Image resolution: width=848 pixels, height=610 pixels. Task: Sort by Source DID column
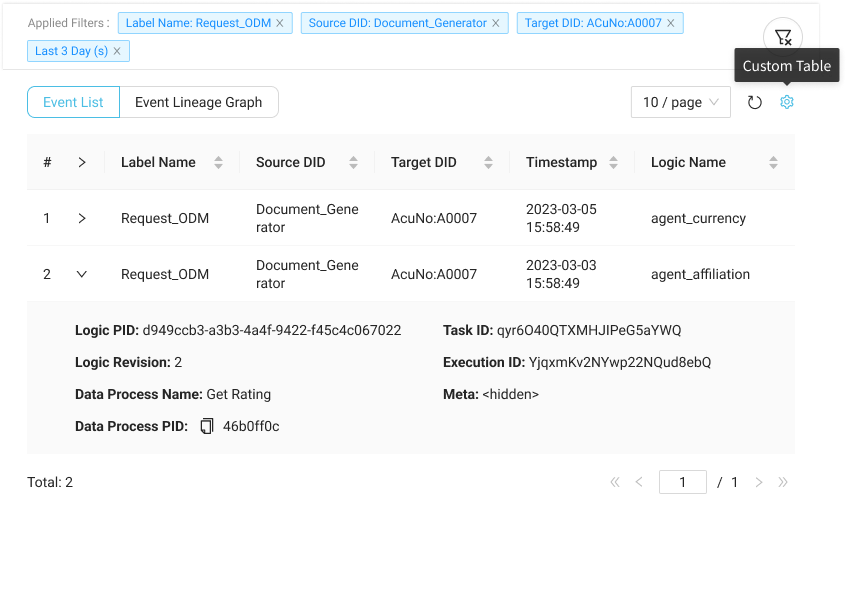(353, 162)
